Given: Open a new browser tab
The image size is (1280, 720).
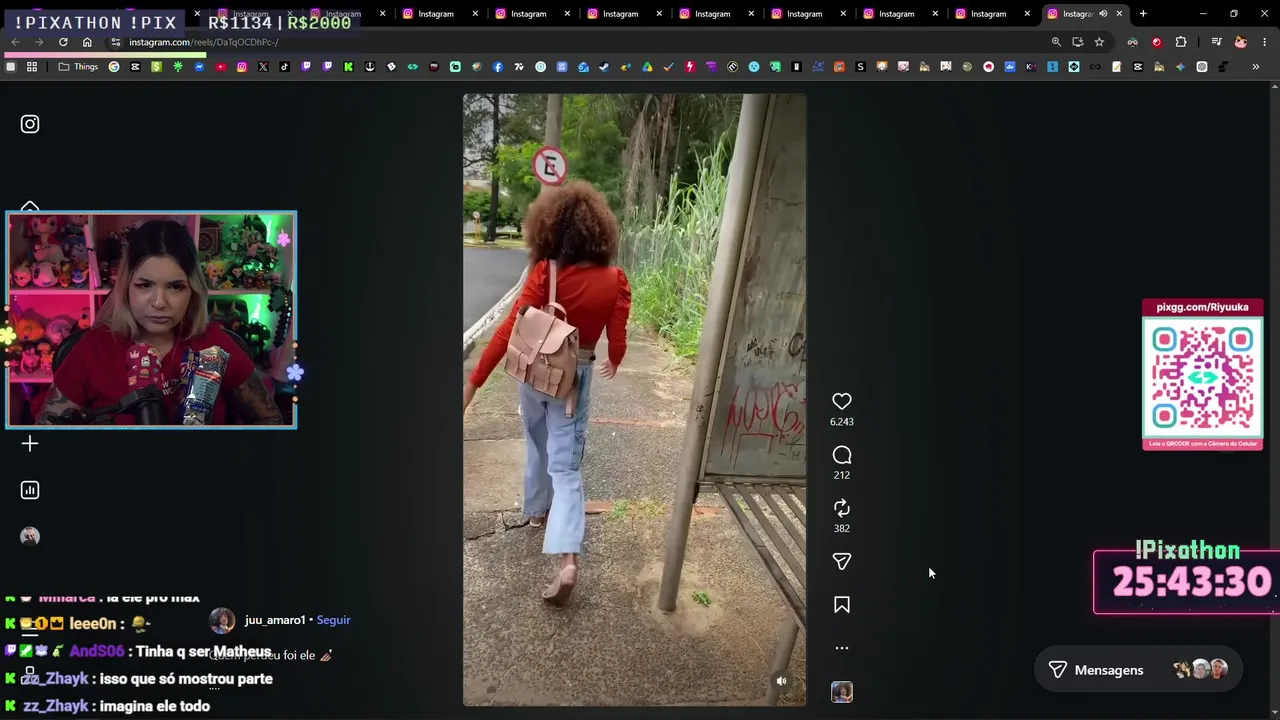Looking at the screenshot, I should tap(1143, 14).
